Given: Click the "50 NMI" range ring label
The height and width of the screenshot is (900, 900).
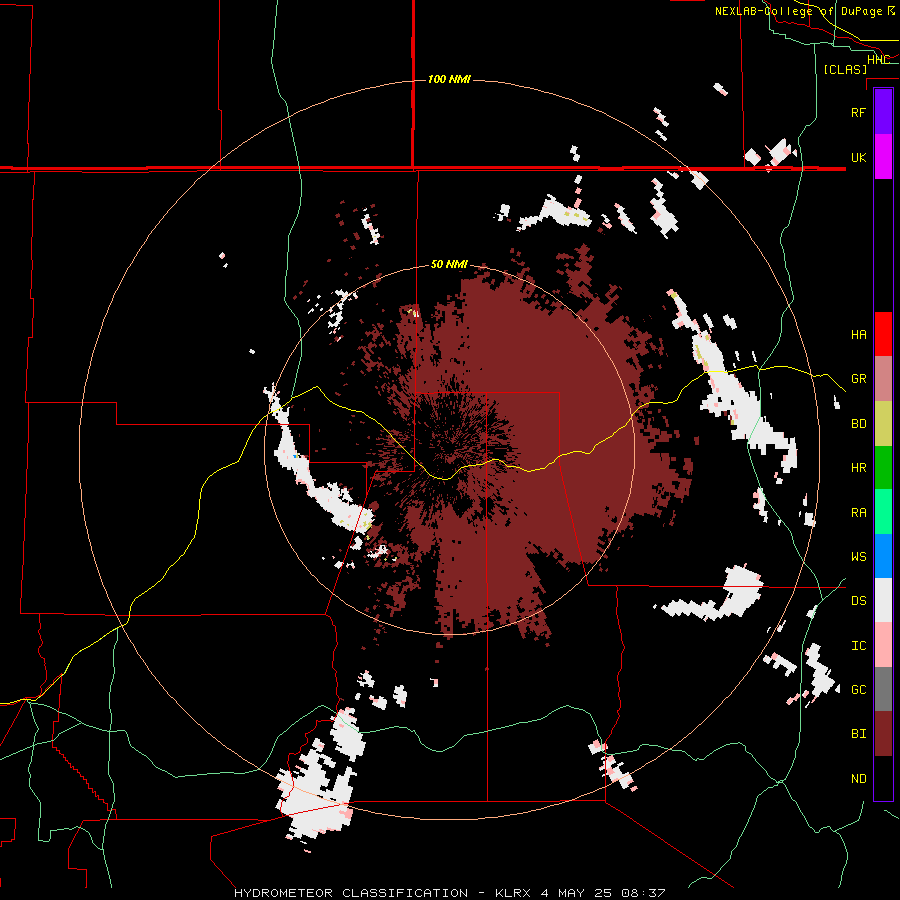Looking at the screenshot, I should [x=449, y=265].
